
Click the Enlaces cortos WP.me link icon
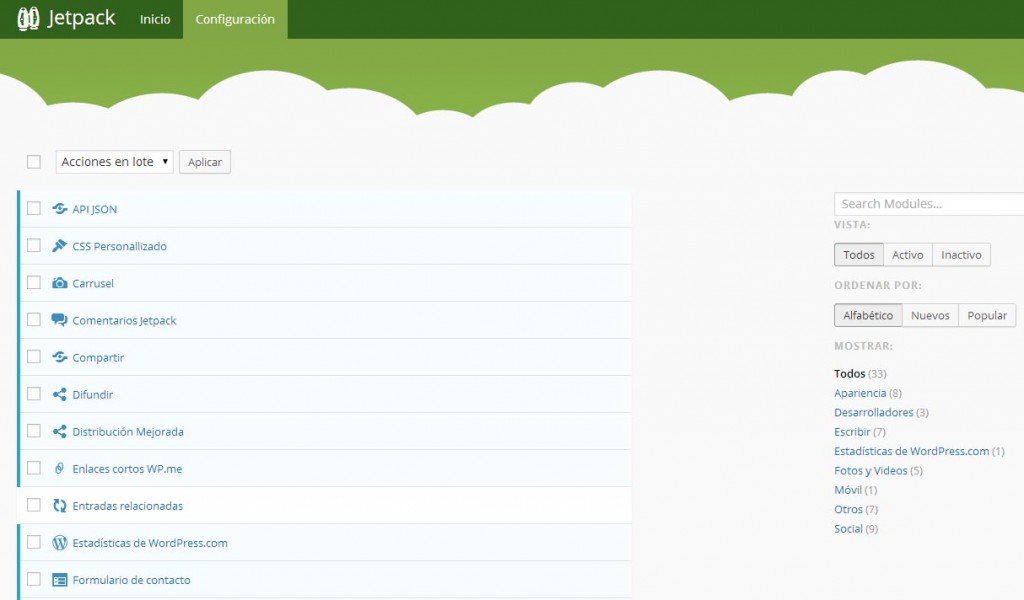click(59, 468)
